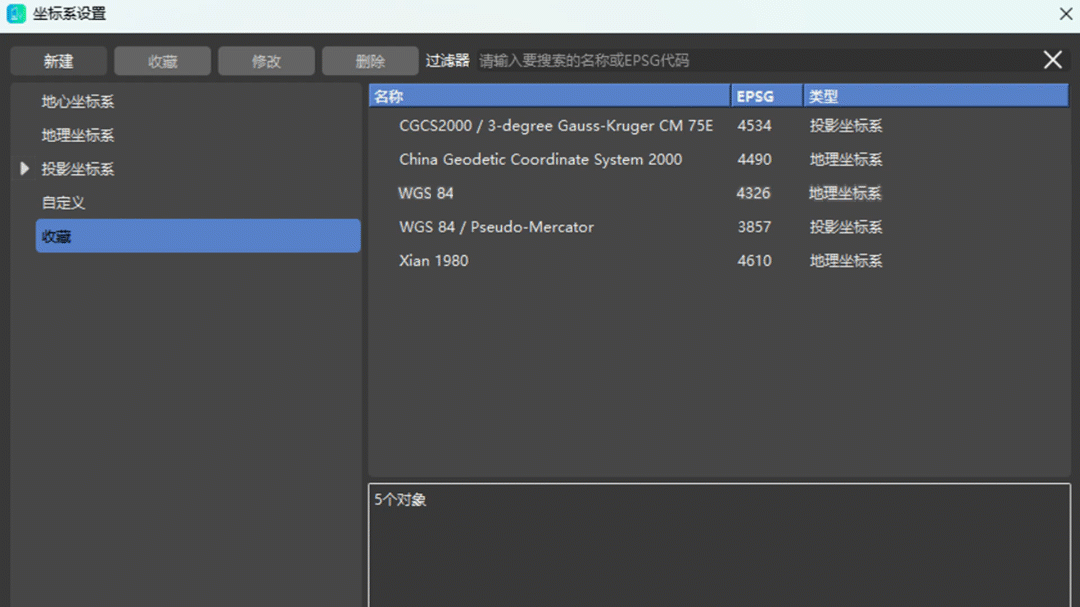Sort by the 类型 column header

(x=935, y=96)
